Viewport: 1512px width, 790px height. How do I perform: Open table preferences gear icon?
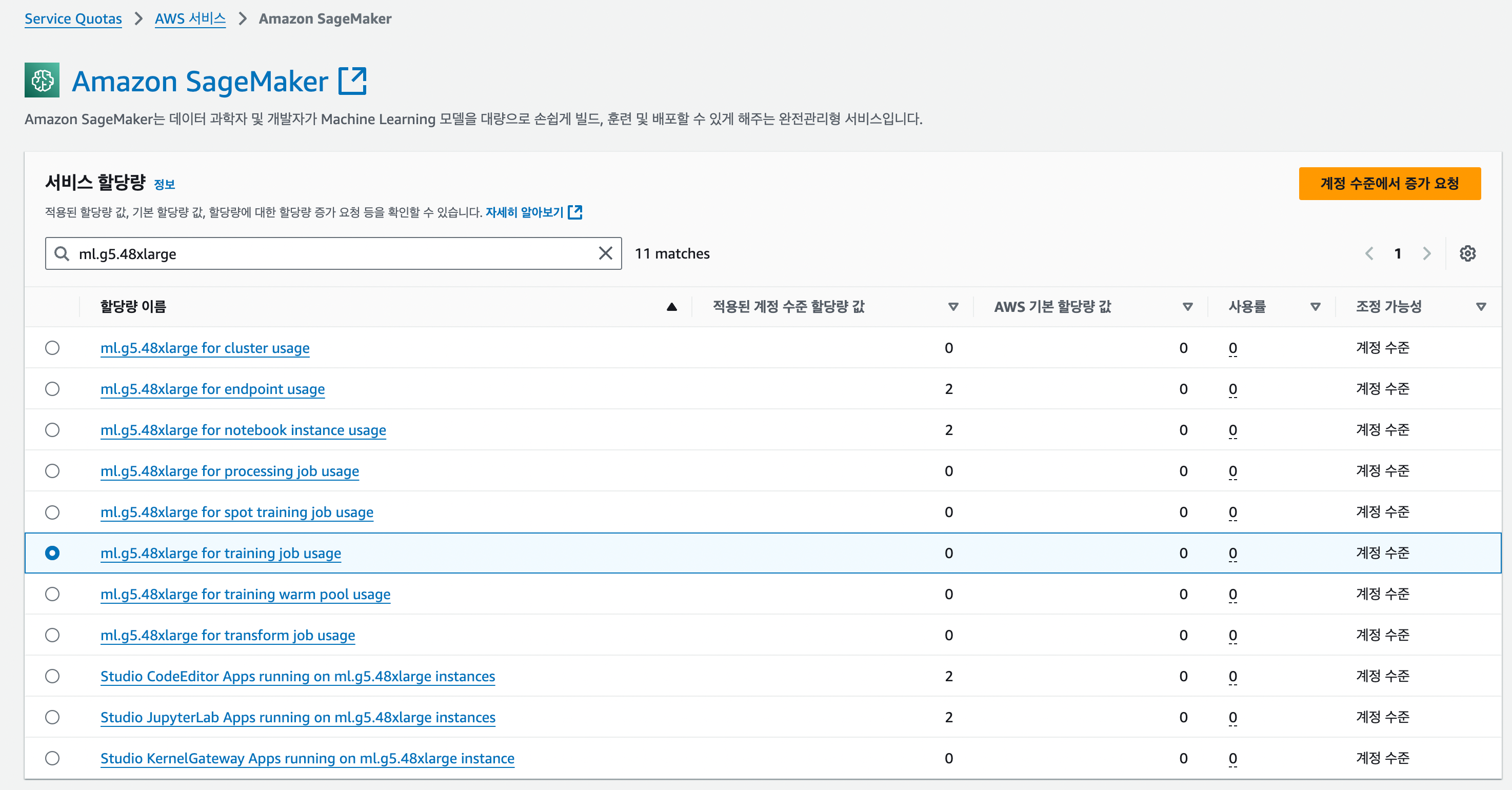point(1467,253)
